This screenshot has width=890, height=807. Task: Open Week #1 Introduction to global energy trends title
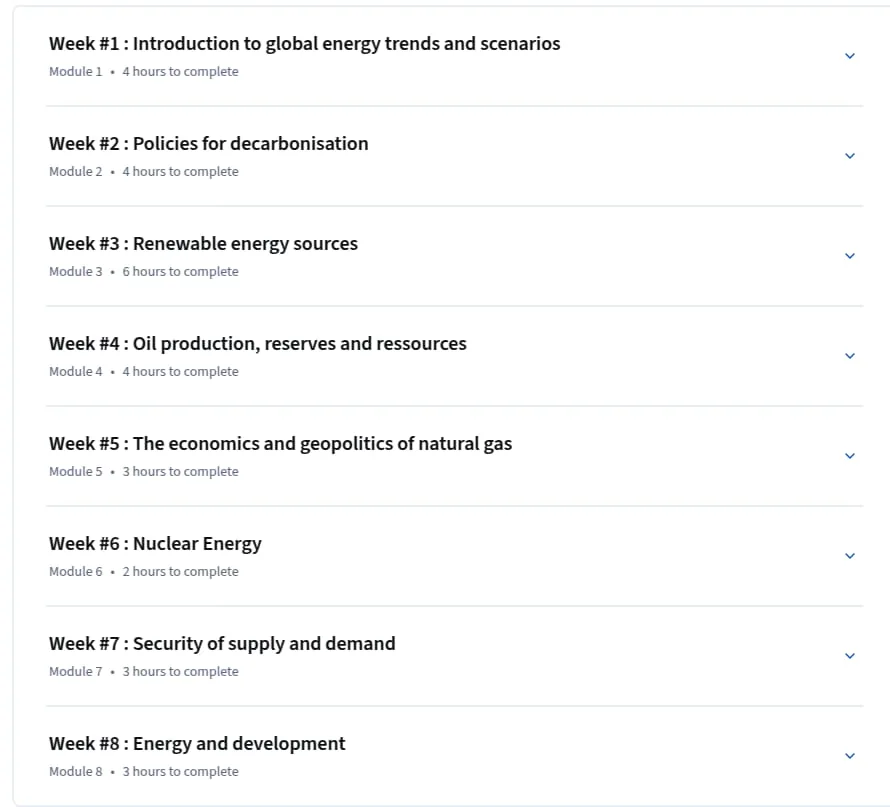(304, 44)
